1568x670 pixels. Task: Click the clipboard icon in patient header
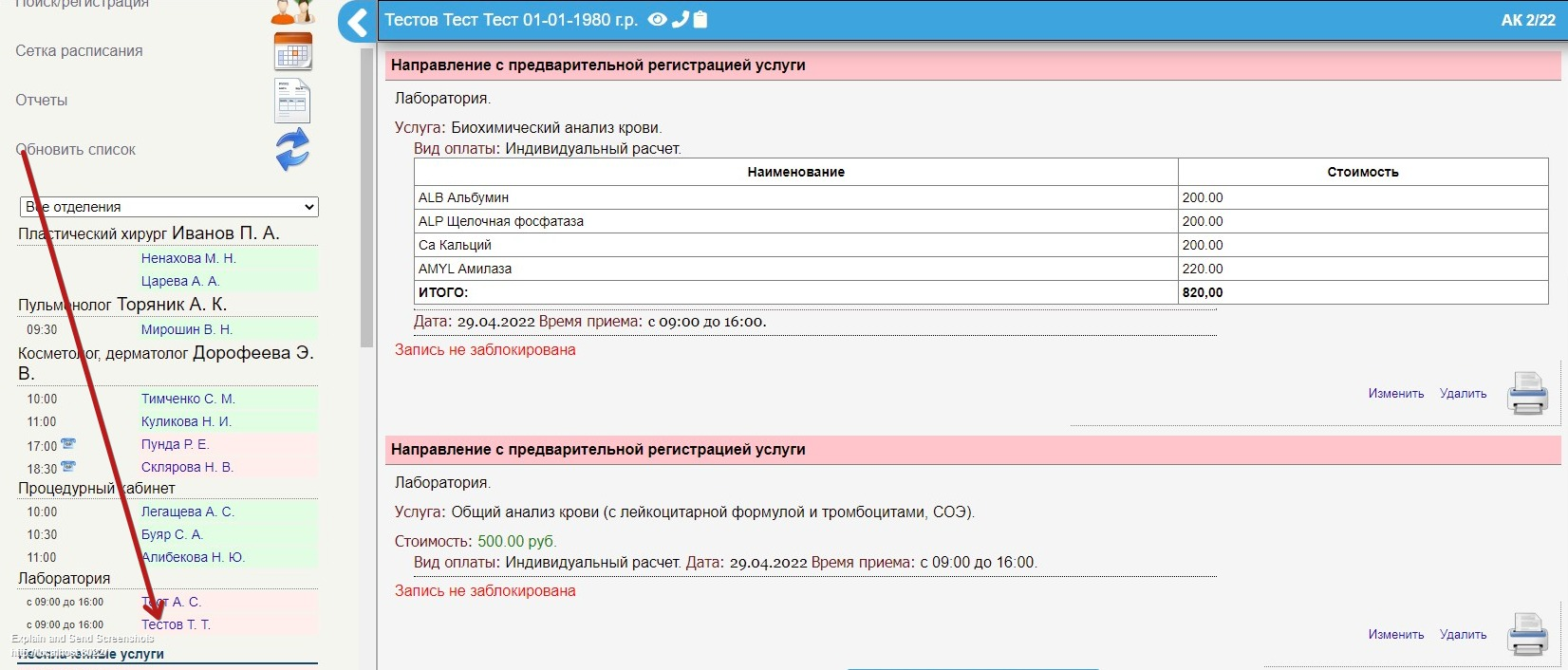pos(700,20)
